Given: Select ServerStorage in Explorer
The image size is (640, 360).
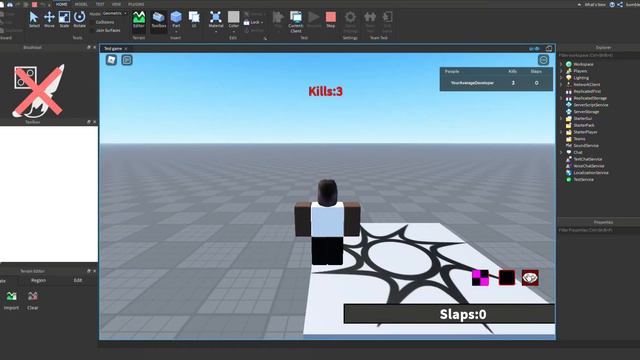Looking at the screenshot, I should pos(586,111).
